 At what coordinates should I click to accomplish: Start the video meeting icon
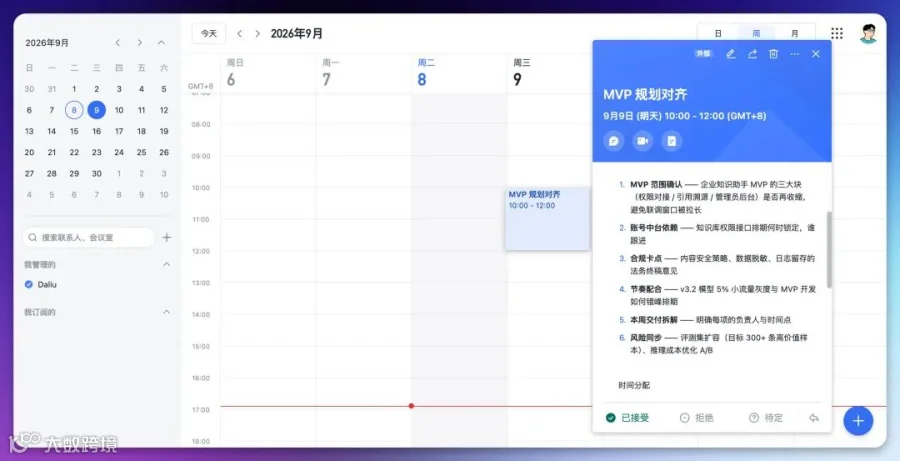(642, 141)
